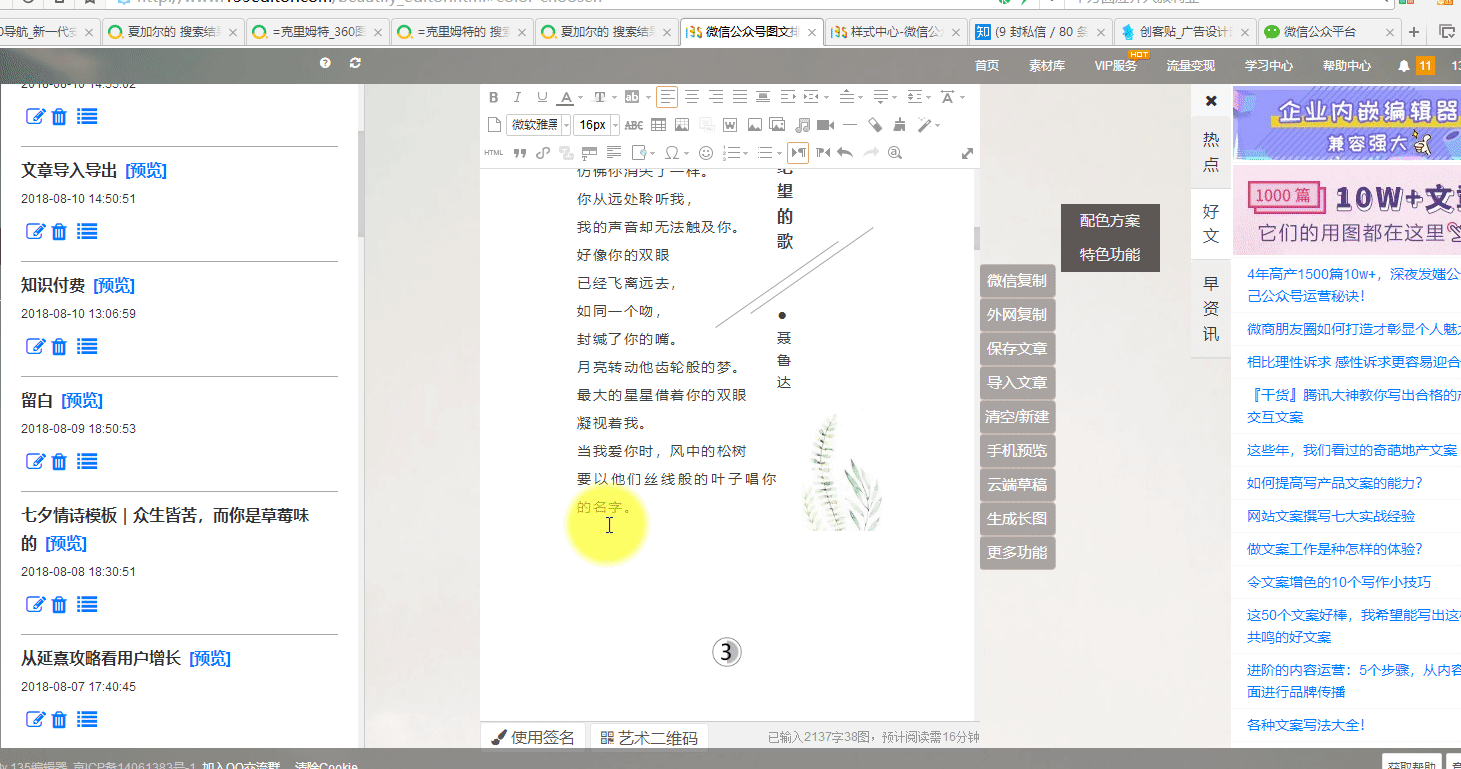Clear formatting with the eraser tool
This screenshot has width=1461, height=769.
pyautogui.click(x=875, y=125)
